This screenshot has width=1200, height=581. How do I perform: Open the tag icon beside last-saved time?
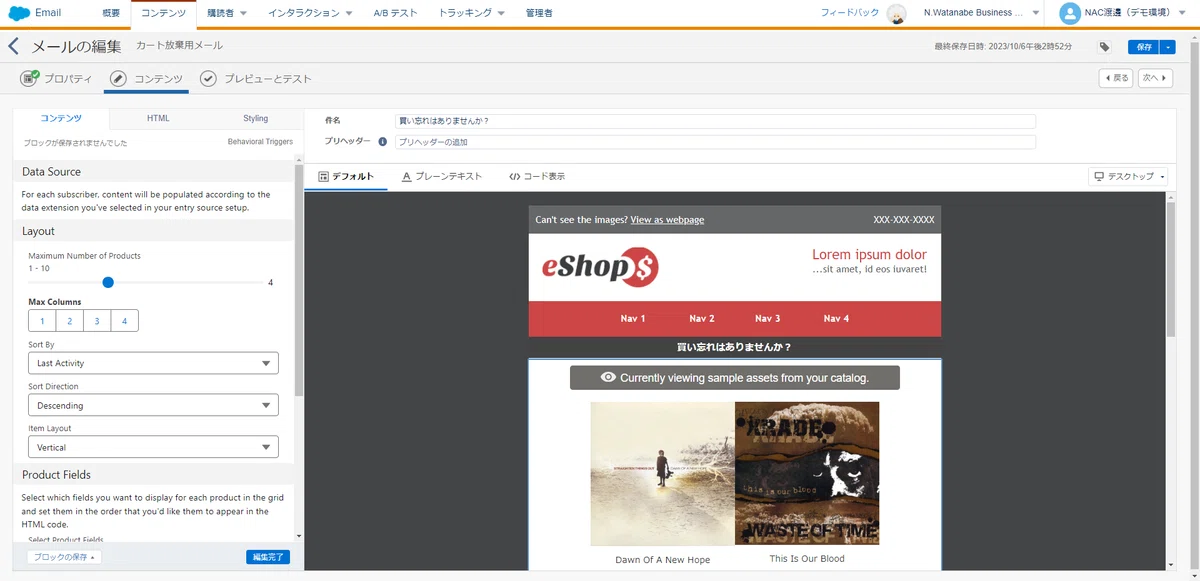1104,47
